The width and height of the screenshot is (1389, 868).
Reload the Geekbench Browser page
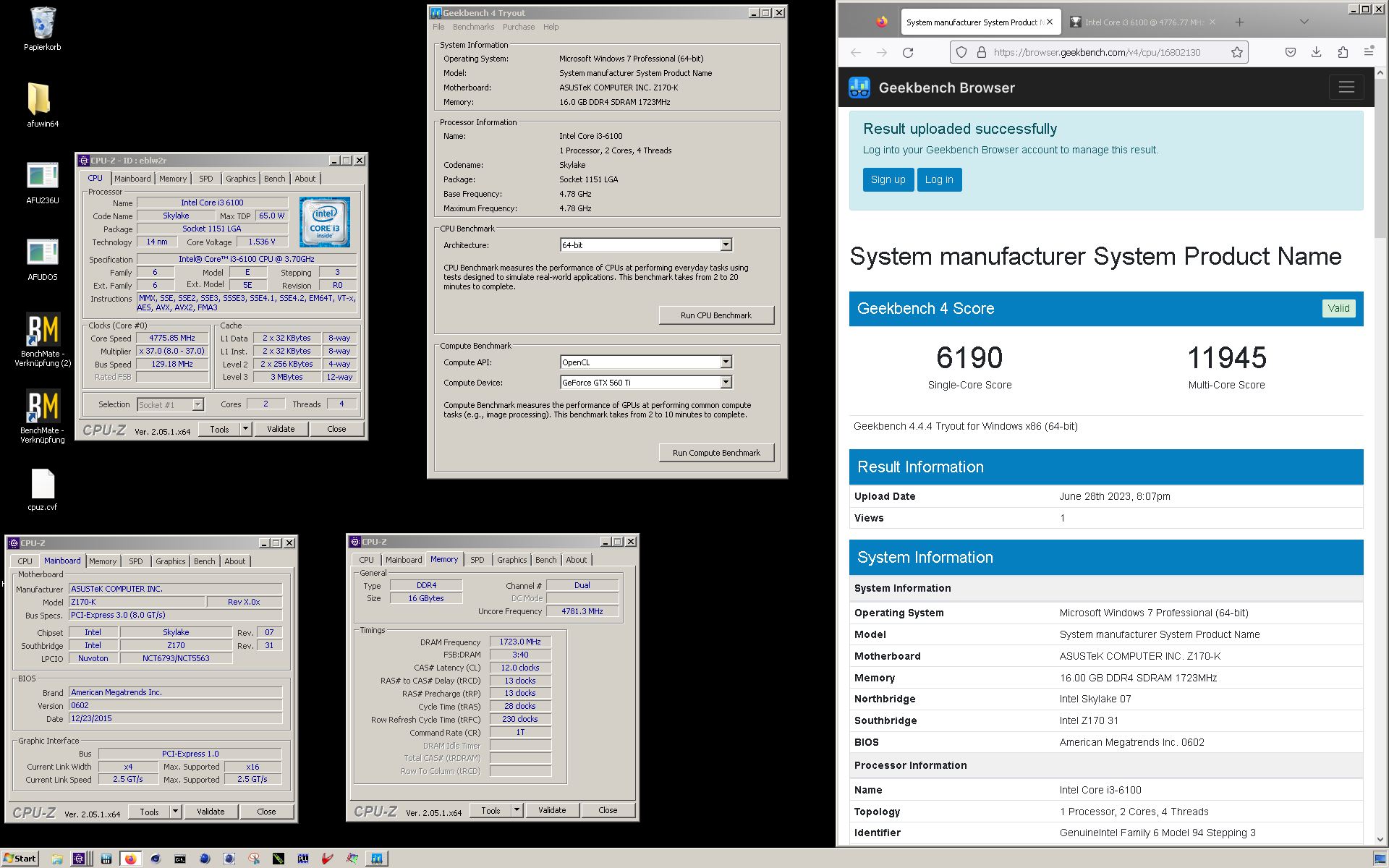pos(908,52)
